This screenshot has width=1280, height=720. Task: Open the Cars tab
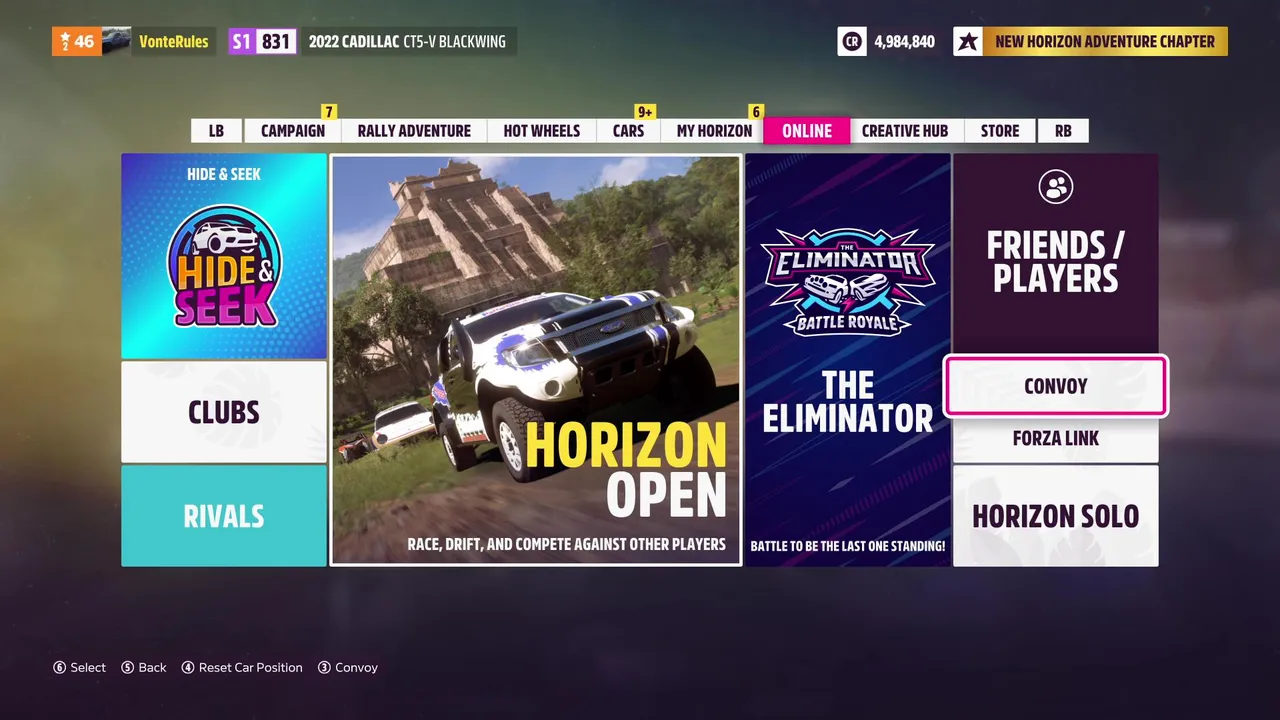coord(628,131)
